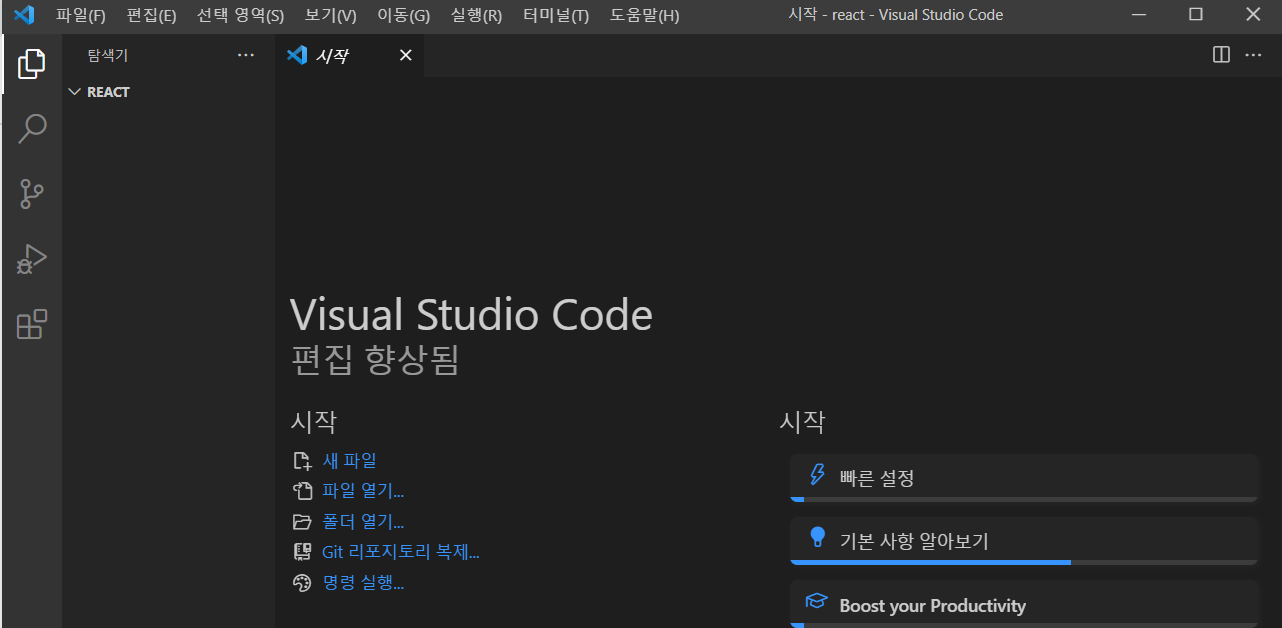This screenshot has height=628, width=1282.
Task: Open the 이동(G) menu
Action: 403,15
